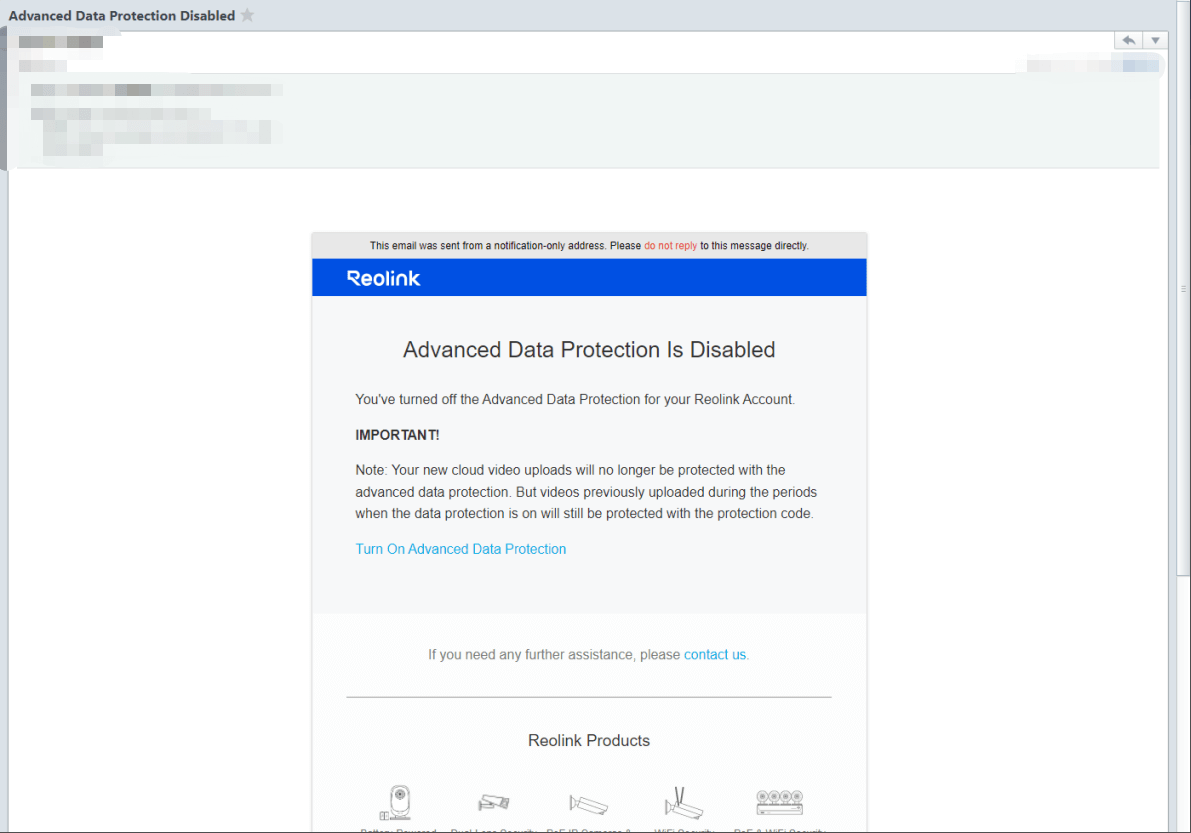
Task: Click the sentence about turning off protection
Action: [x=575, y=399]
